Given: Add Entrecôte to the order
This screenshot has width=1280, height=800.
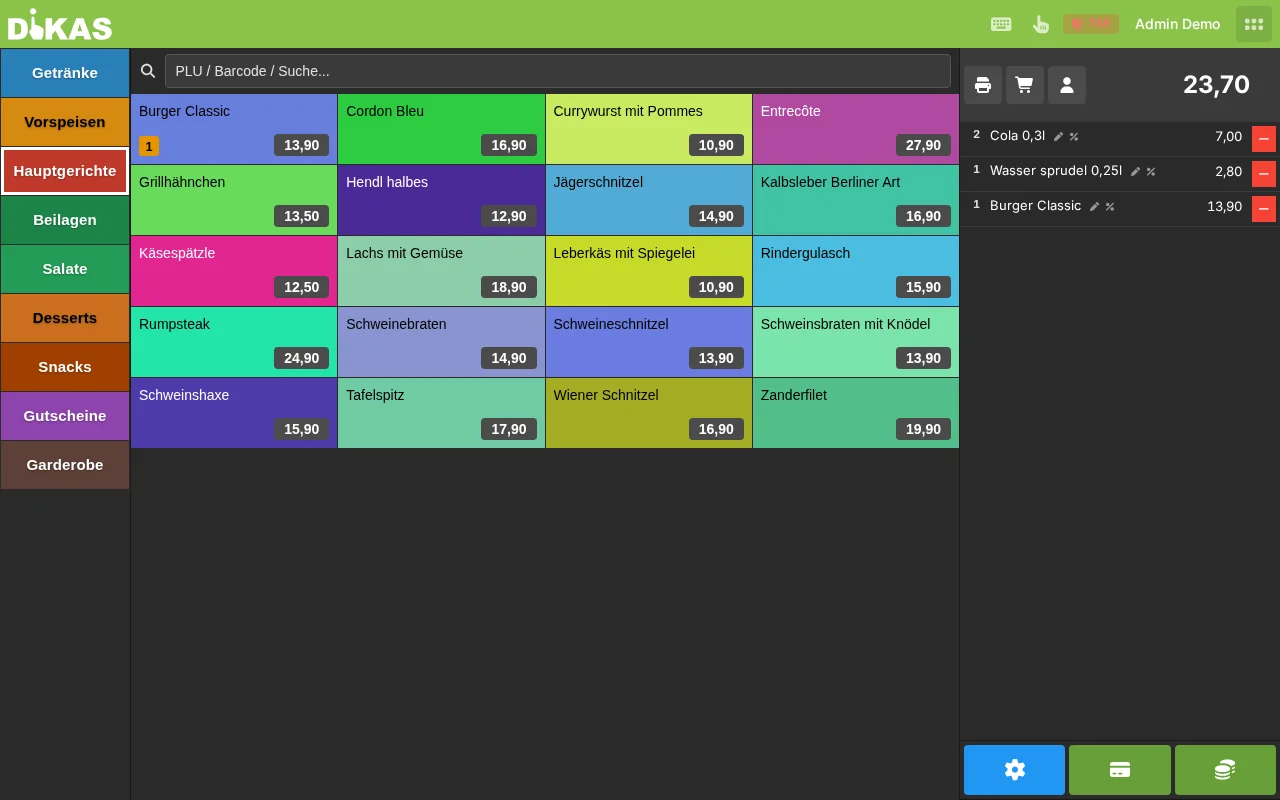Looking at the screenshot, I should tap(856, 129).
